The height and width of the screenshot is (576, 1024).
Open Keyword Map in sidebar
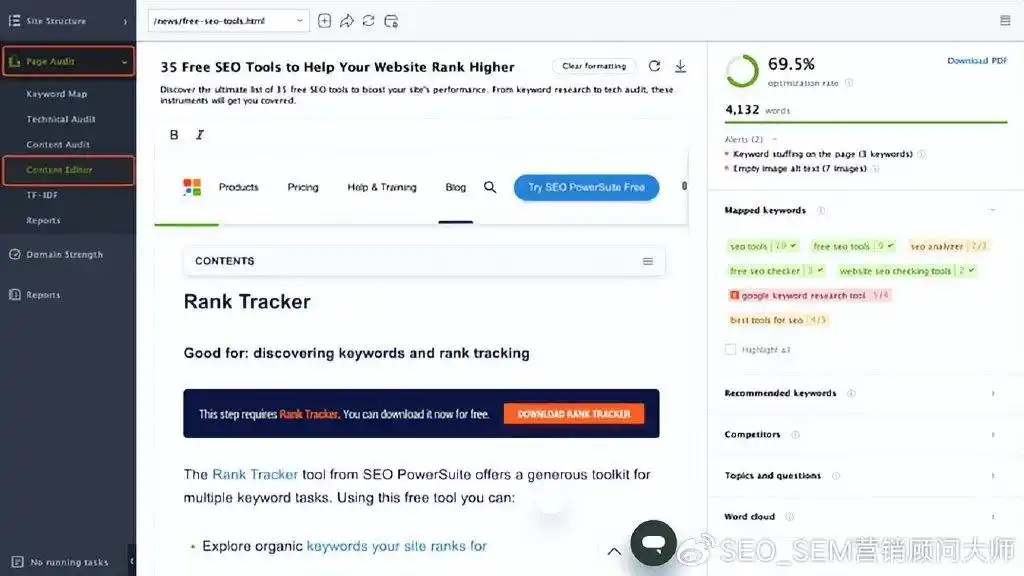pyautogui.click(x=56, y=94)
